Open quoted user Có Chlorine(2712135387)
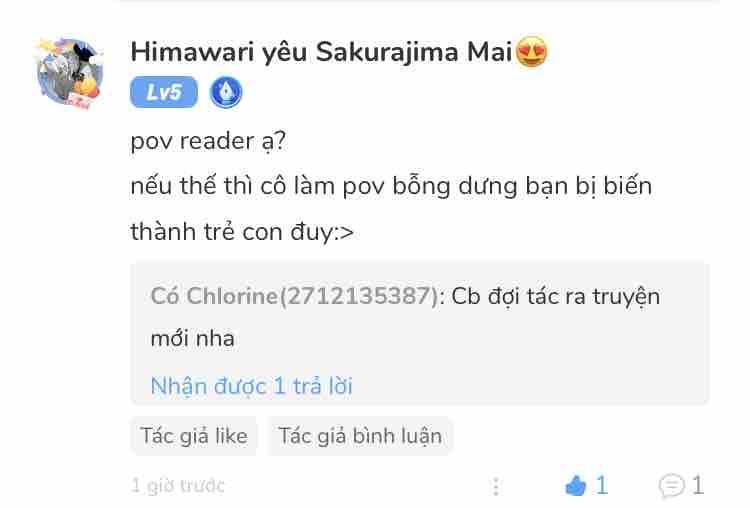Image resolution: width=750 pixels, height=508 pixels. (x=294, y=296)
